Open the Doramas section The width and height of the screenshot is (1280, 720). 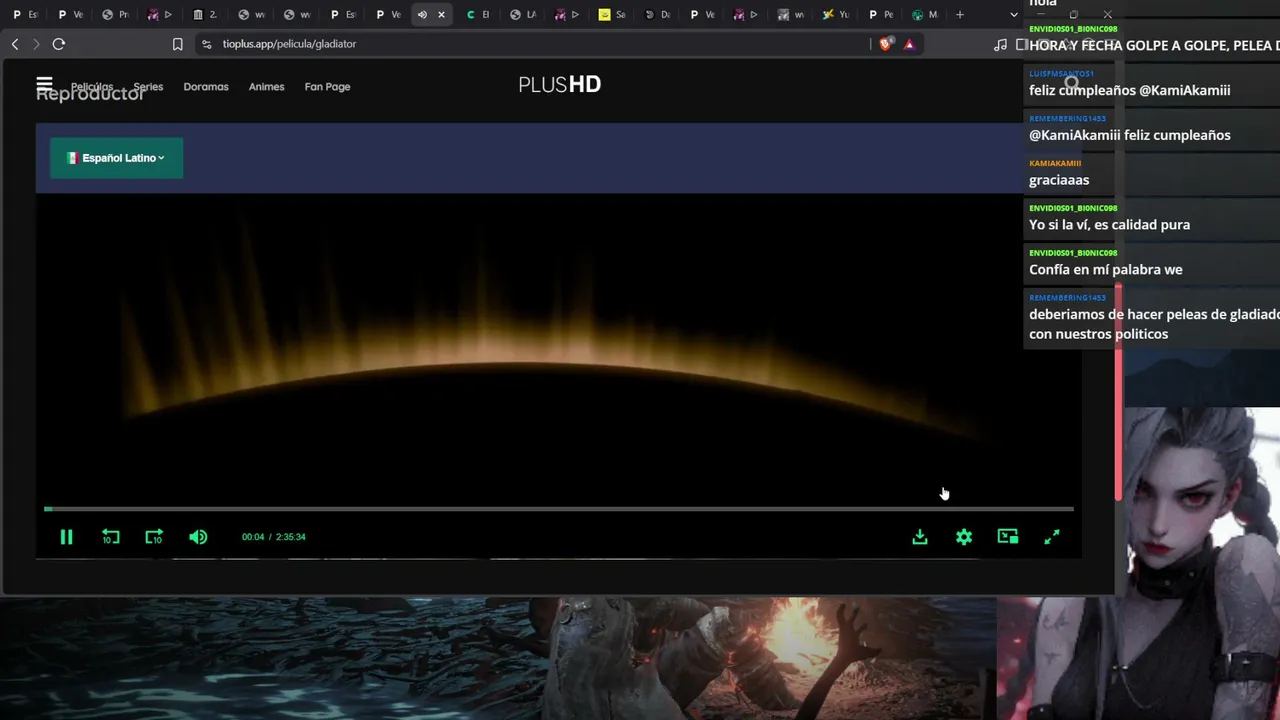(206, 87)
